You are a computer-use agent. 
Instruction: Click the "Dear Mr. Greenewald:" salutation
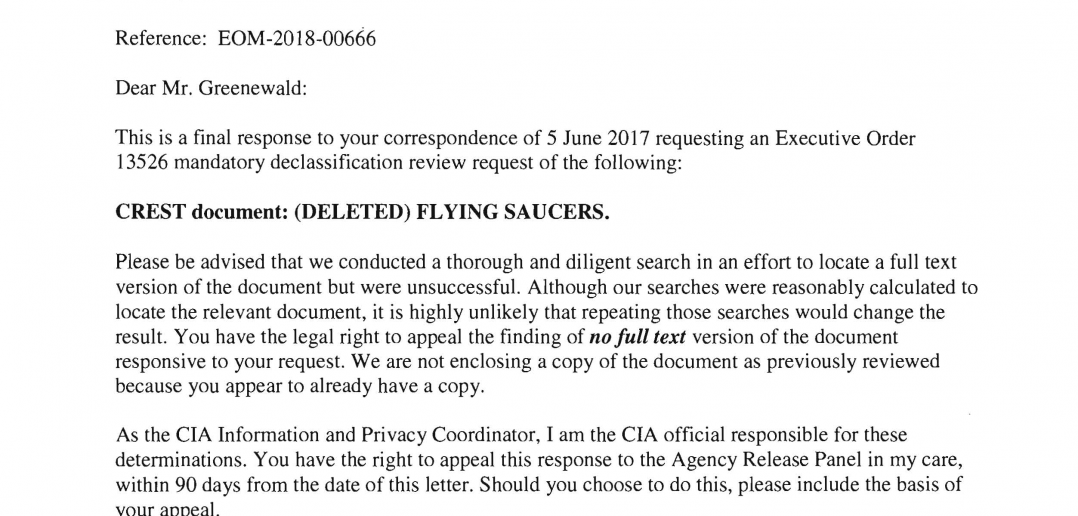click(212, 88)
